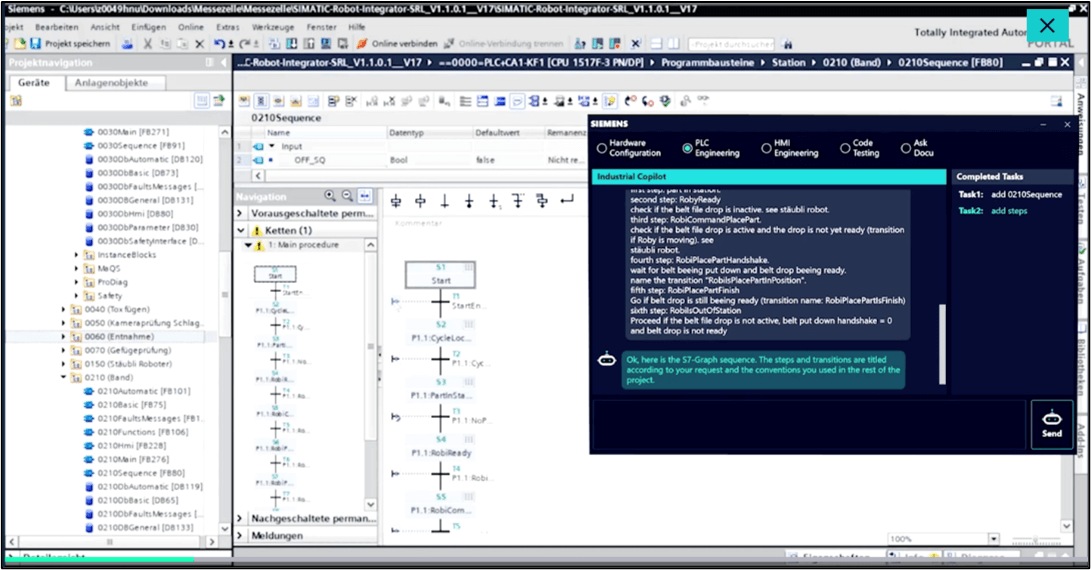Image resolution: width=1091 pixels, height=570 pixels.
Task: Open the Einfügen menu
Action: pyautogui.click(x=149, y=27)
